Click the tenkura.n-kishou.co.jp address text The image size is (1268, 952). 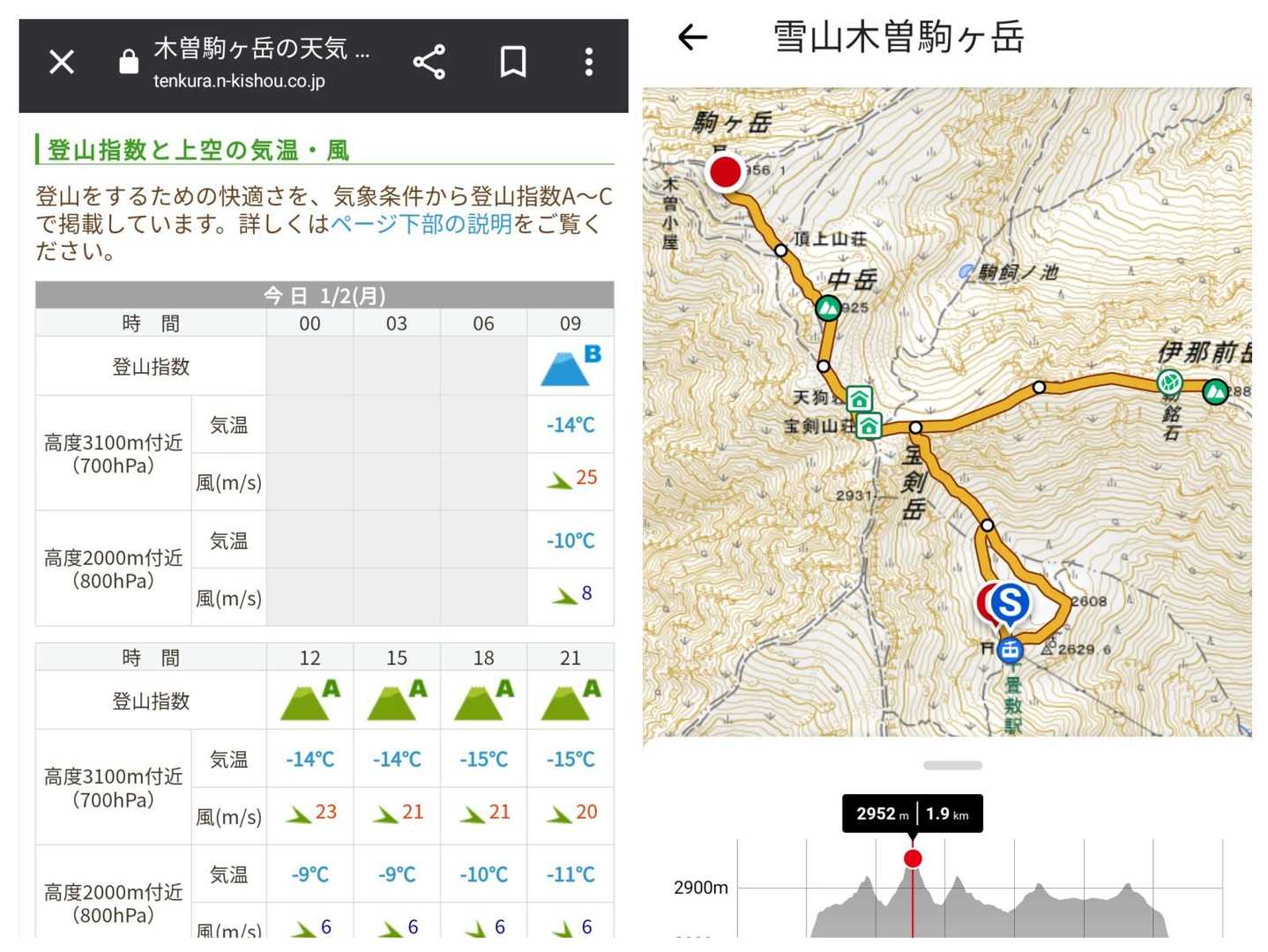pos(239,81)
